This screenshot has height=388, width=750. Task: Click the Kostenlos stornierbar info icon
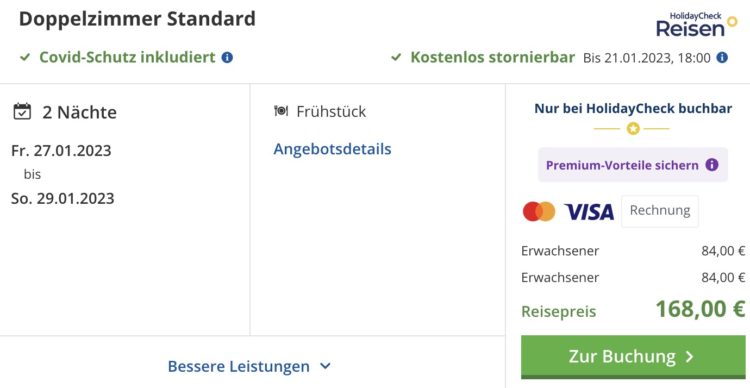722,58
